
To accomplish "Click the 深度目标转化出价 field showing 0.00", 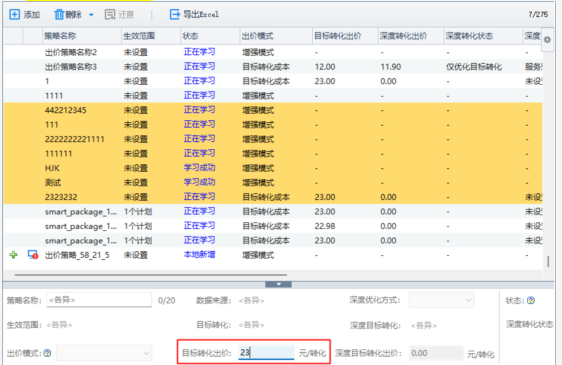I will tap(436, 353).
